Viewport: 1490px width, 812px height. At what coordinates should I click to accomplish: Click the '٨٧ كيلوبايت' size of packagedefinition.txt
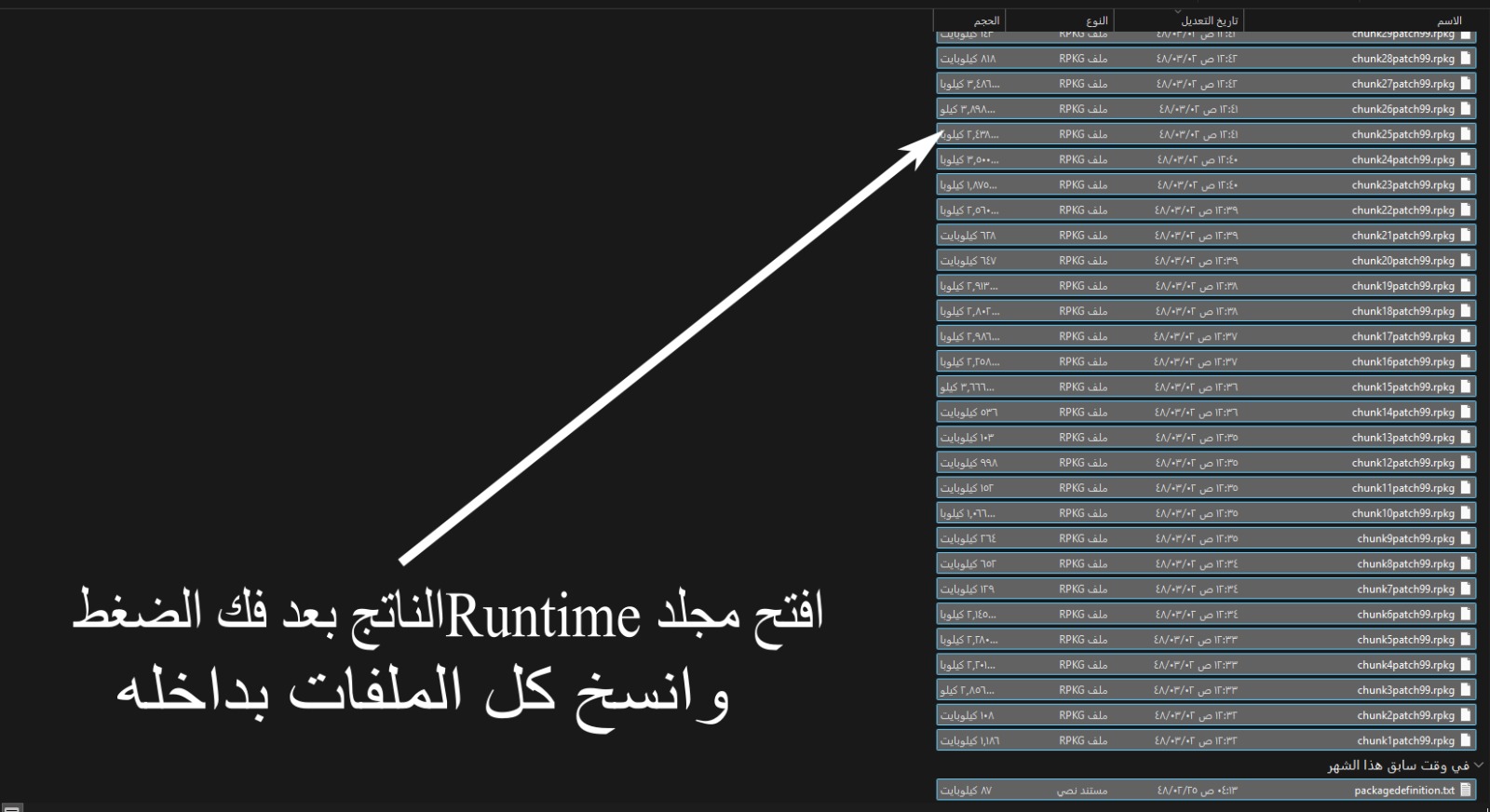966,790
